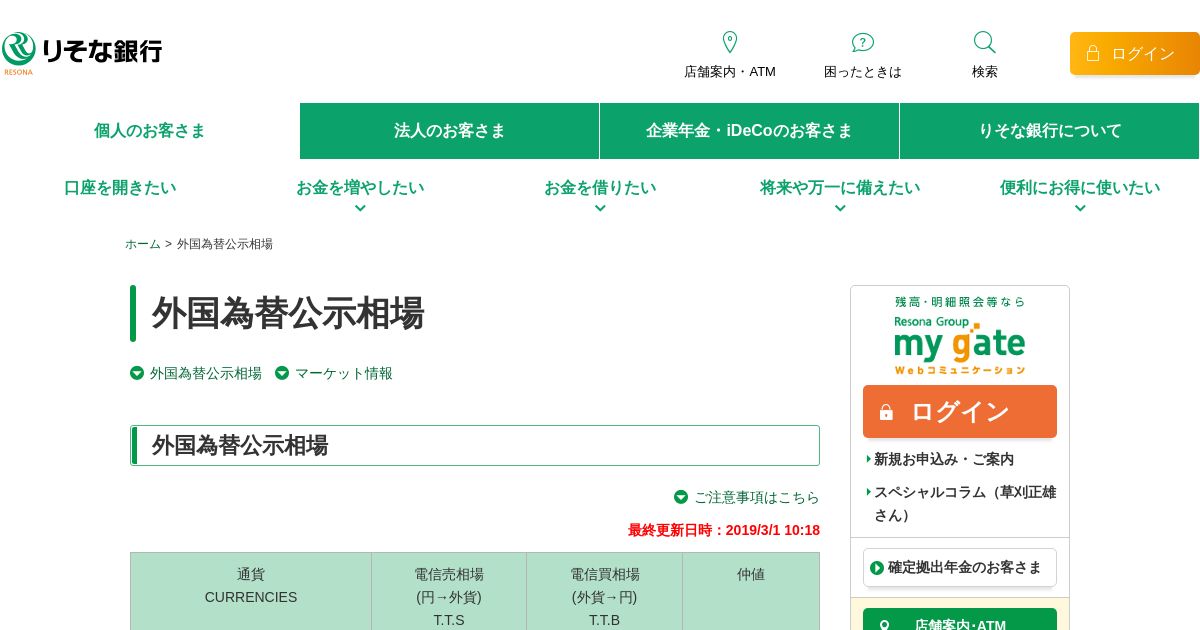The height and width of the screenshot is (630, 1200).
Task: Open the 検索 magnifier icon
Action: click(985, 42)
